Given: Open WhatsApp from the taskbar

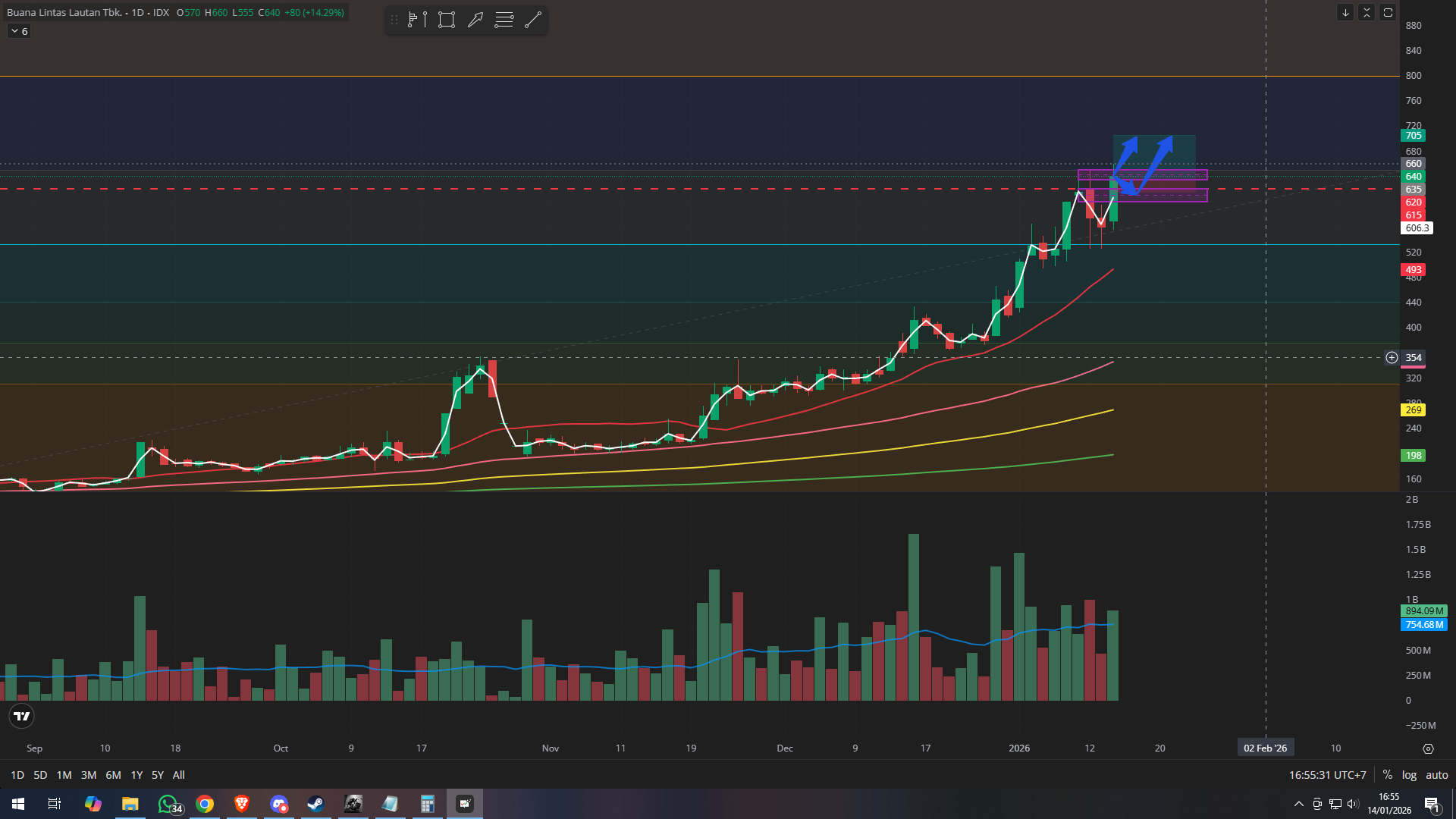Looking at the screenshot, I should click(x=168, y=804).
